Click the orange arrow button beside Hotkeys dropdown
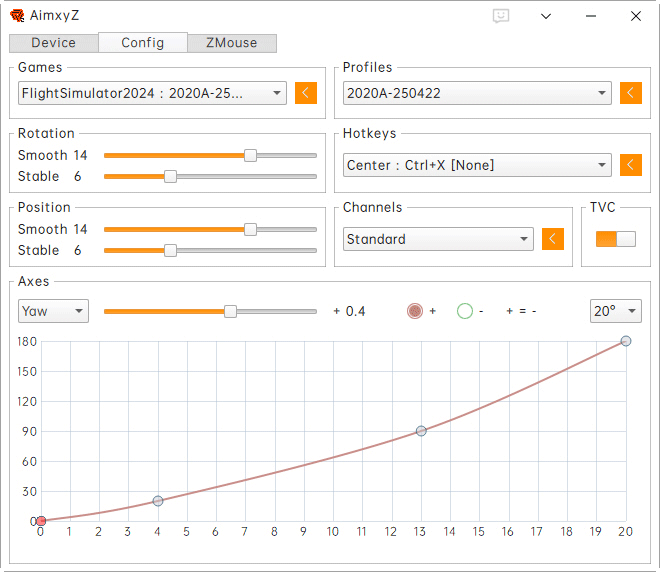Viewport: 660px width, 572px height. click(x=630, y=165)
